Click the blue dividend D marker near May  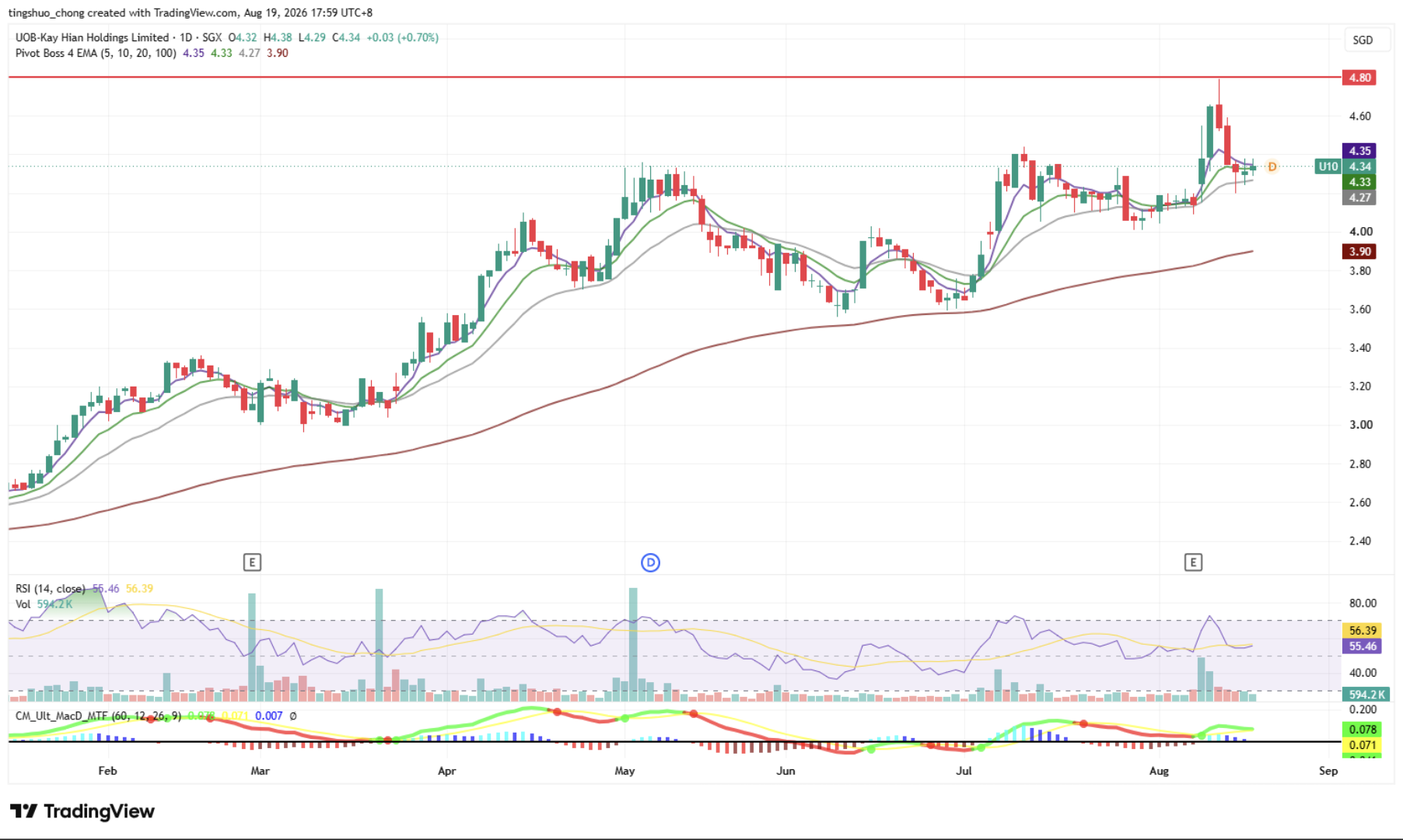tap(650, 562)
